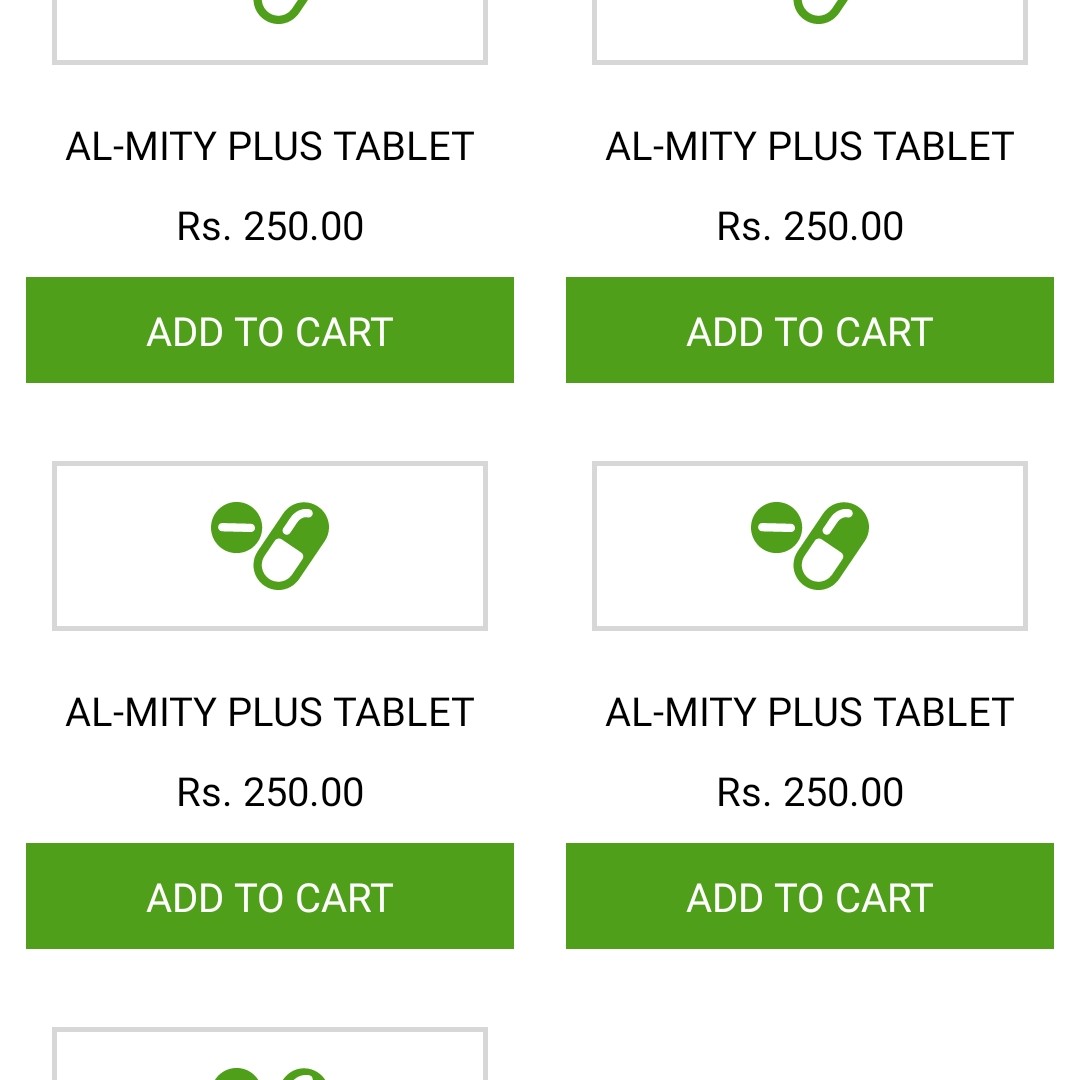Add first-row right AL-MITY PLUS TABLET to cart
Screen dimensions: 1080x1080
tap(810, 330)
